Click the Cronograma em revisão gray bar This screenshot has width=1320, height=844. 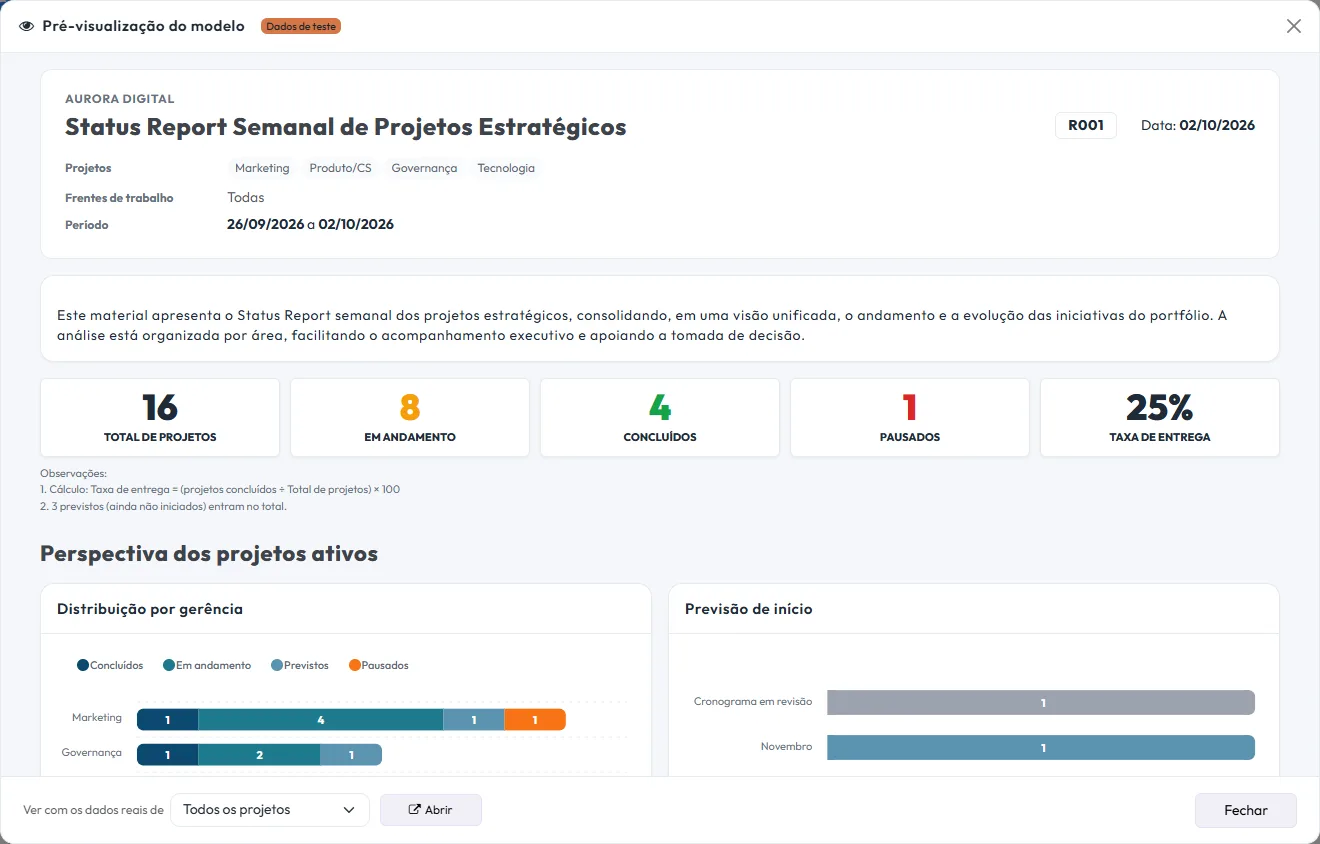(1041, 703)
